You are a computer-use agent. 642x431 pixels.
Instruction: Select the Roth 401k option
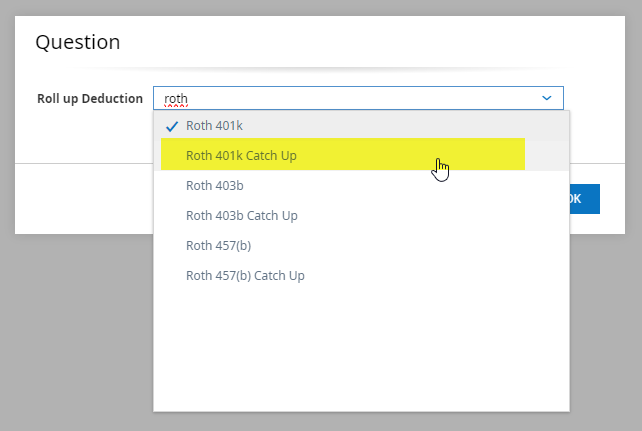pos(214,126)
